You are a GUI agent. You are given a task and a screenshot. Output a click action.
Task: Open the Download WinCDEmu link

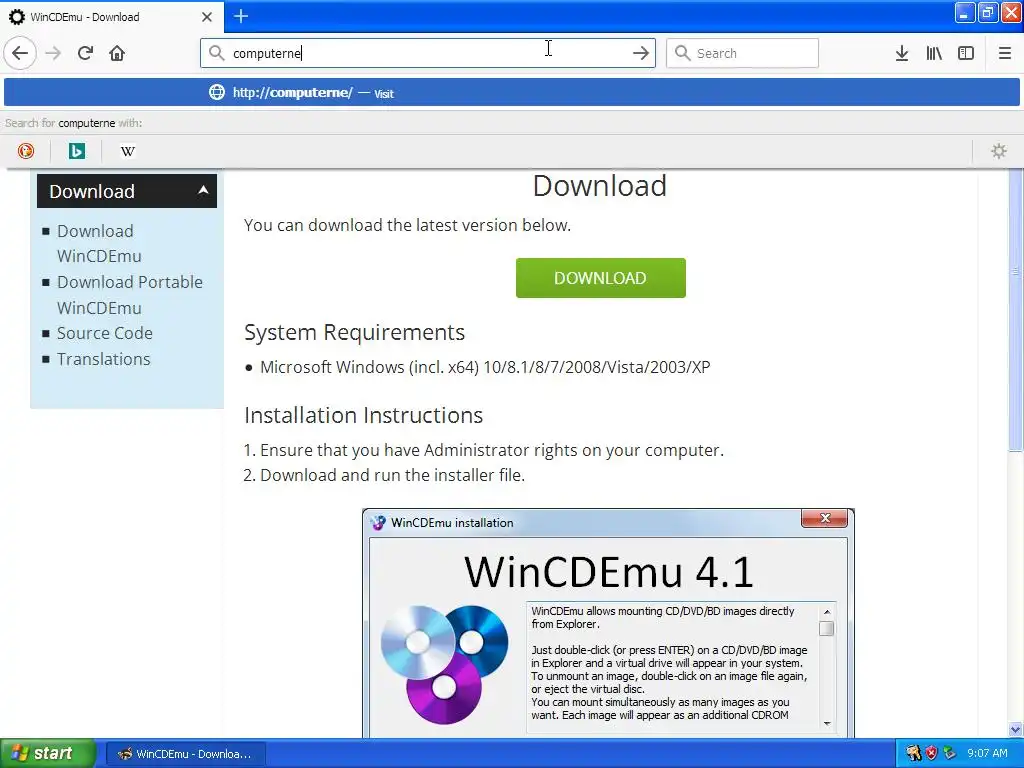tap(99, 244)
